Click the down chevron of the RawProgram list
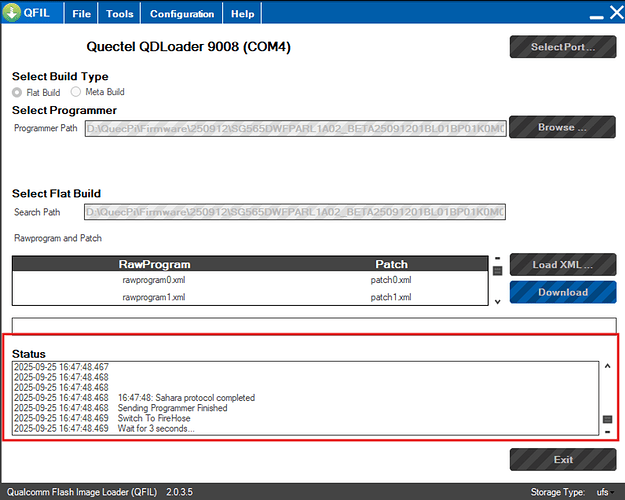 pos(497,302)
